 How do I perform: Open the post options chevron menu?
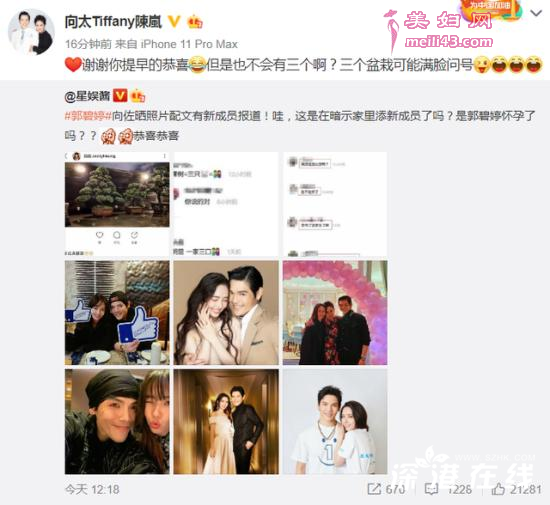[x=536, y=14]
